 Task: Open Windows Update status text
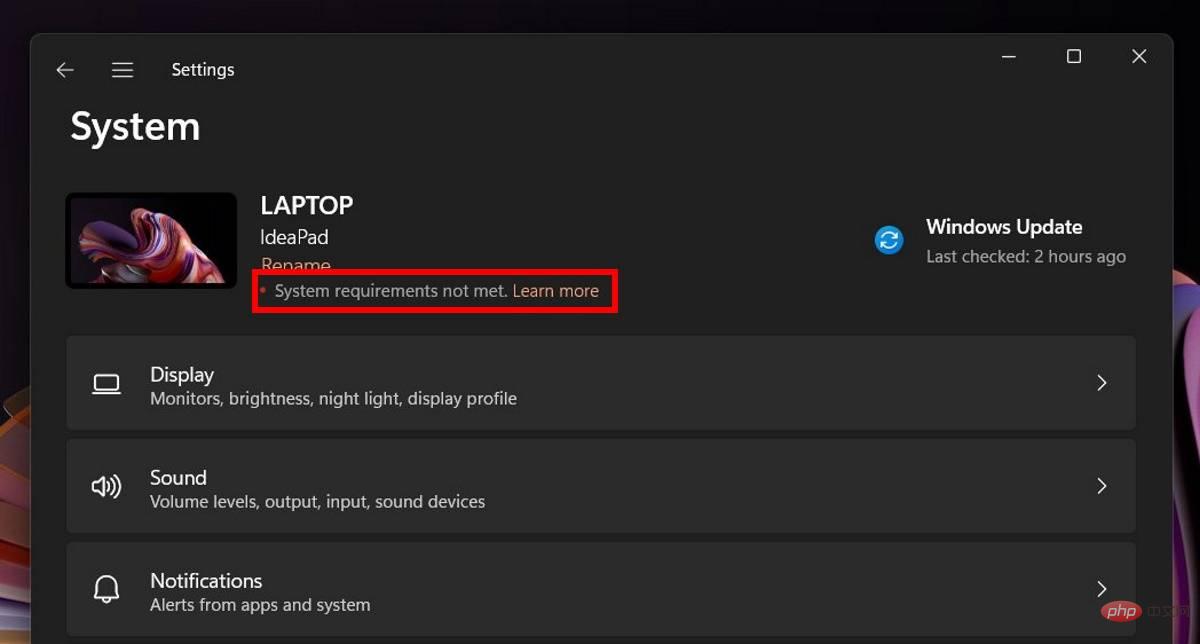coord(1004,227)
